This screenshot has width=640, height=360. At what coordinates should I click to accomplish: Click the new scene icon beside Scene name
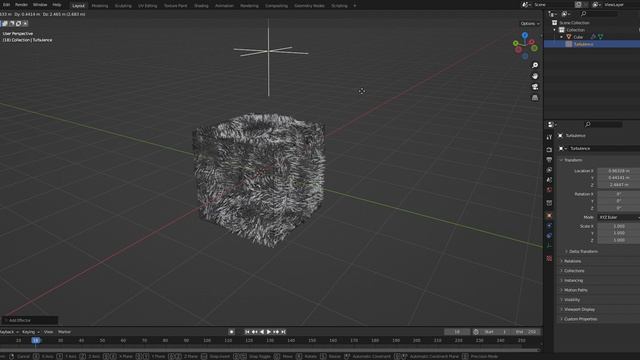(578, 5)
